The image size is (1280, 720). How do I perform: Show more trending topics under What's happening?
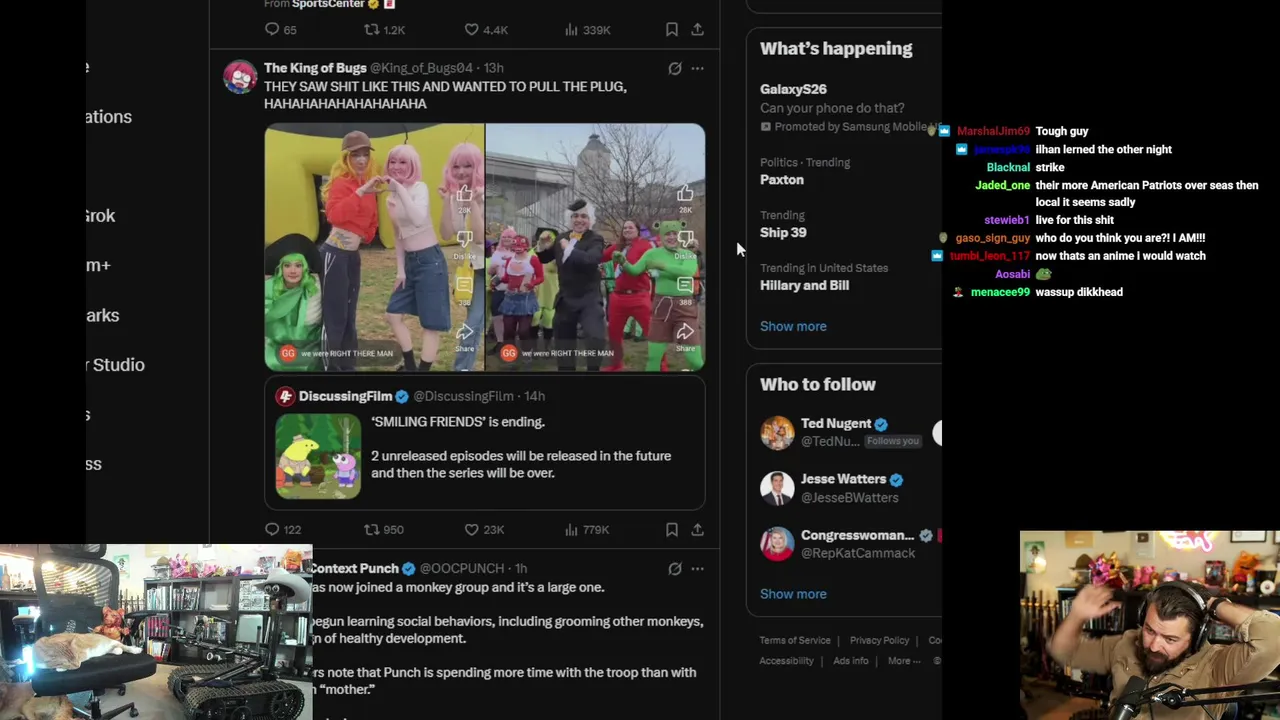tap(793, 326)
